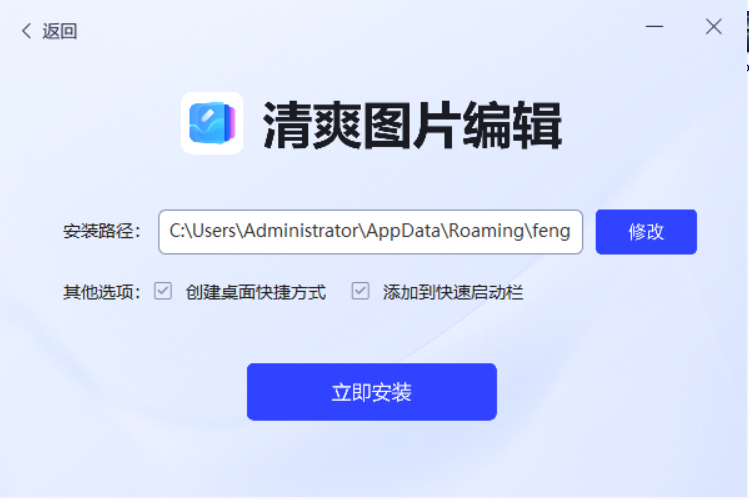Toggle via the 添加到快速启动栏 label text
Screen dimensions: 749x499
click(x=453, y=292)
